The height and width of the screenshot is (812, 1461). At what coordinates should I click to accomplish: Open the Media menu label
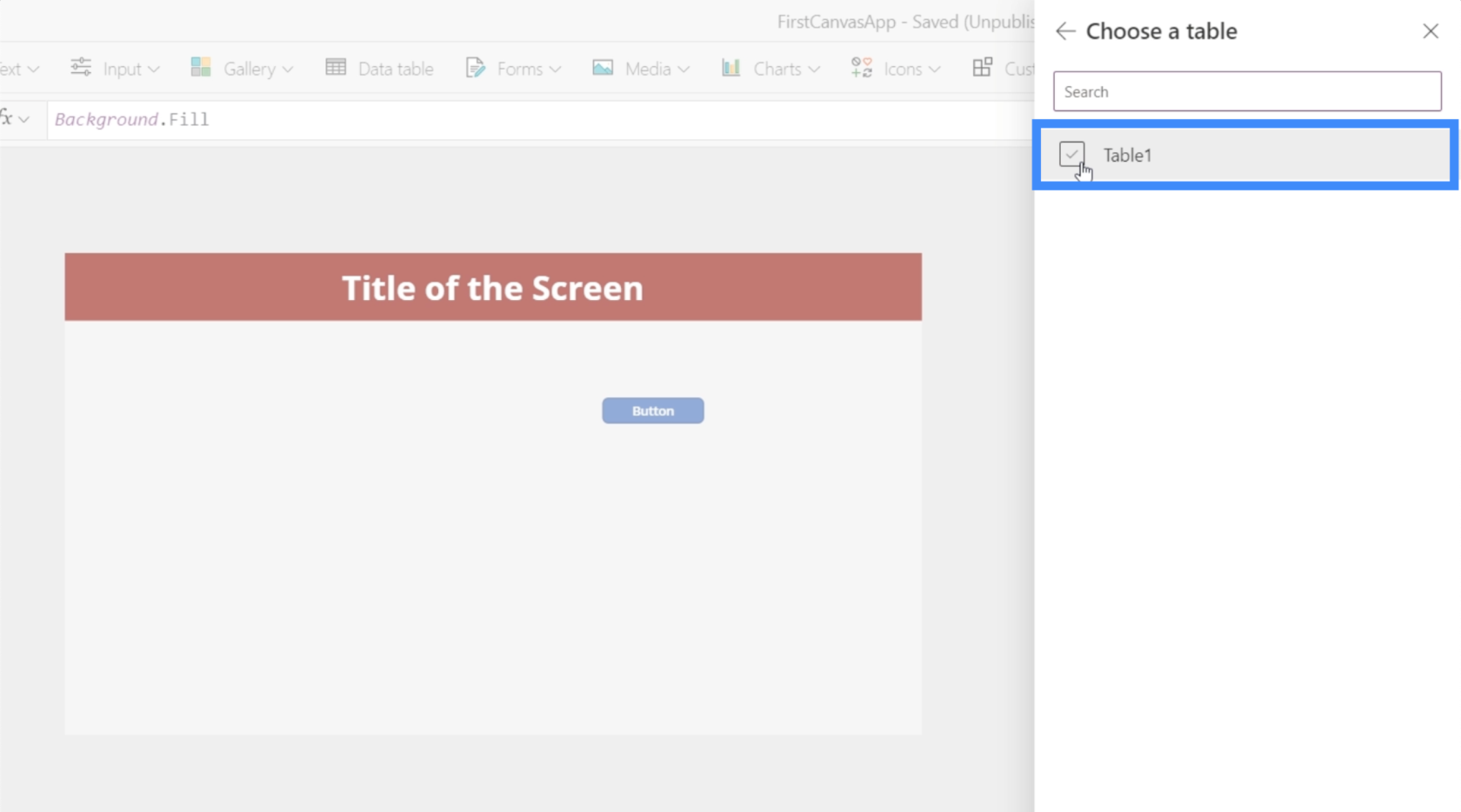(x=648, y=69)
